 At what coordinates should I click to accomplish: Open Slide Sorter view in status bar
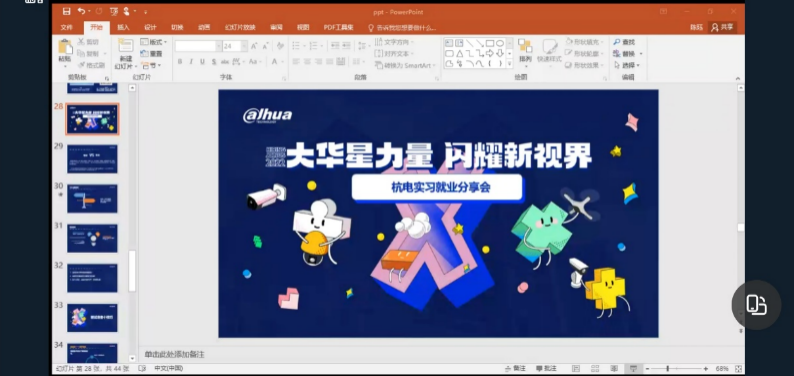pyautogui.click(x=595, y=368)
